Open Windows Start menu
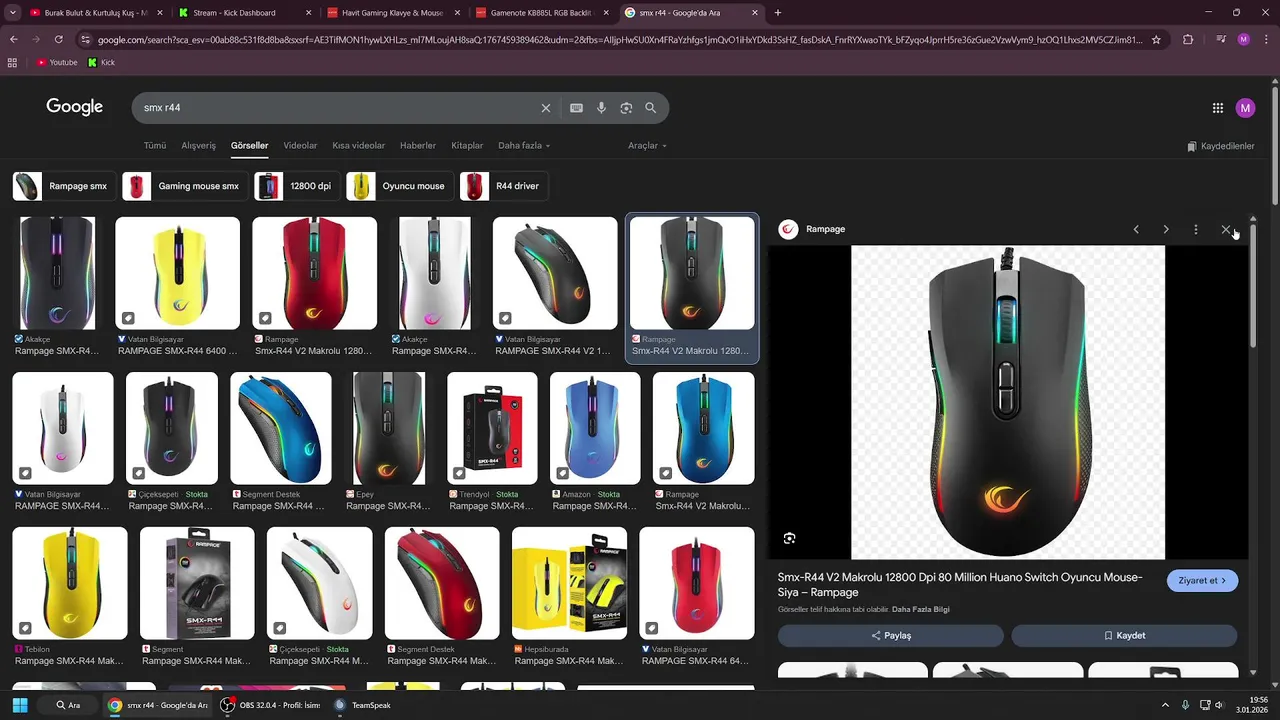The image size is (1280, 720). [x=19, y=705]
